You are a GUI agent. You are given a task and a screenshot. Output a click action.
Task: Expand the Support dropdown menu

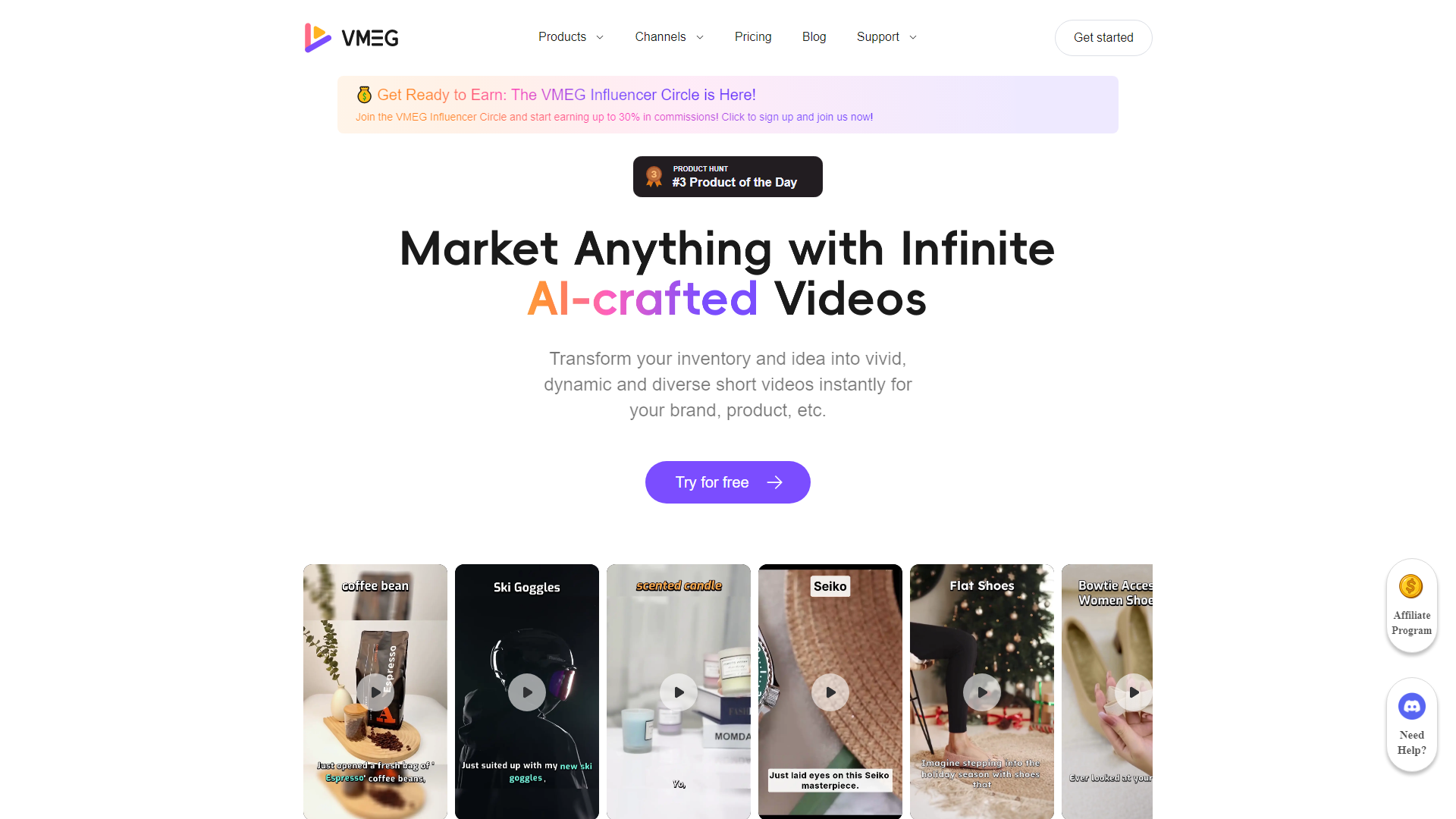[886, 37]
